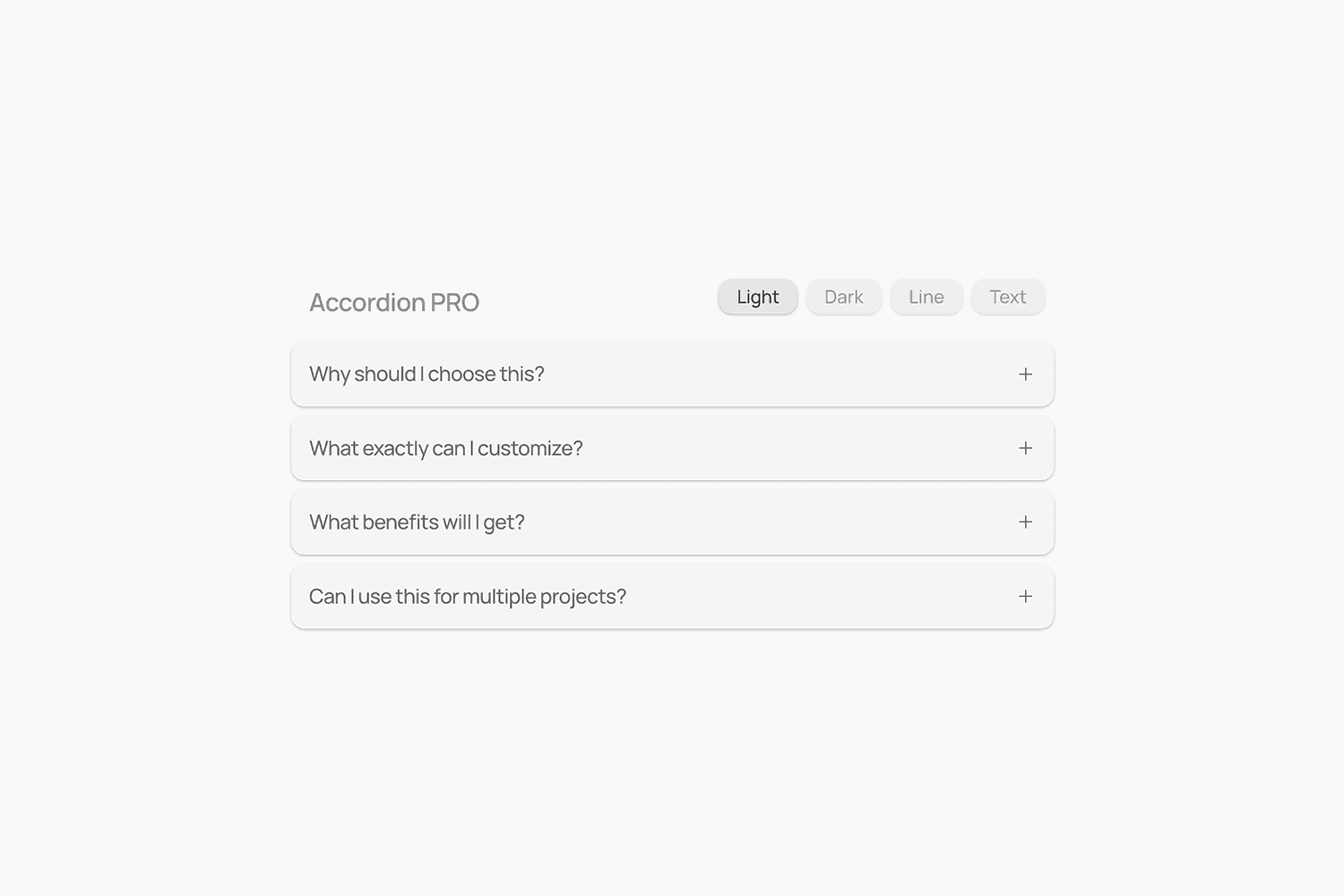This screenshot has height=896, width=1344.
Task: Switch to the Line style tab
Action: click(926, 297)
